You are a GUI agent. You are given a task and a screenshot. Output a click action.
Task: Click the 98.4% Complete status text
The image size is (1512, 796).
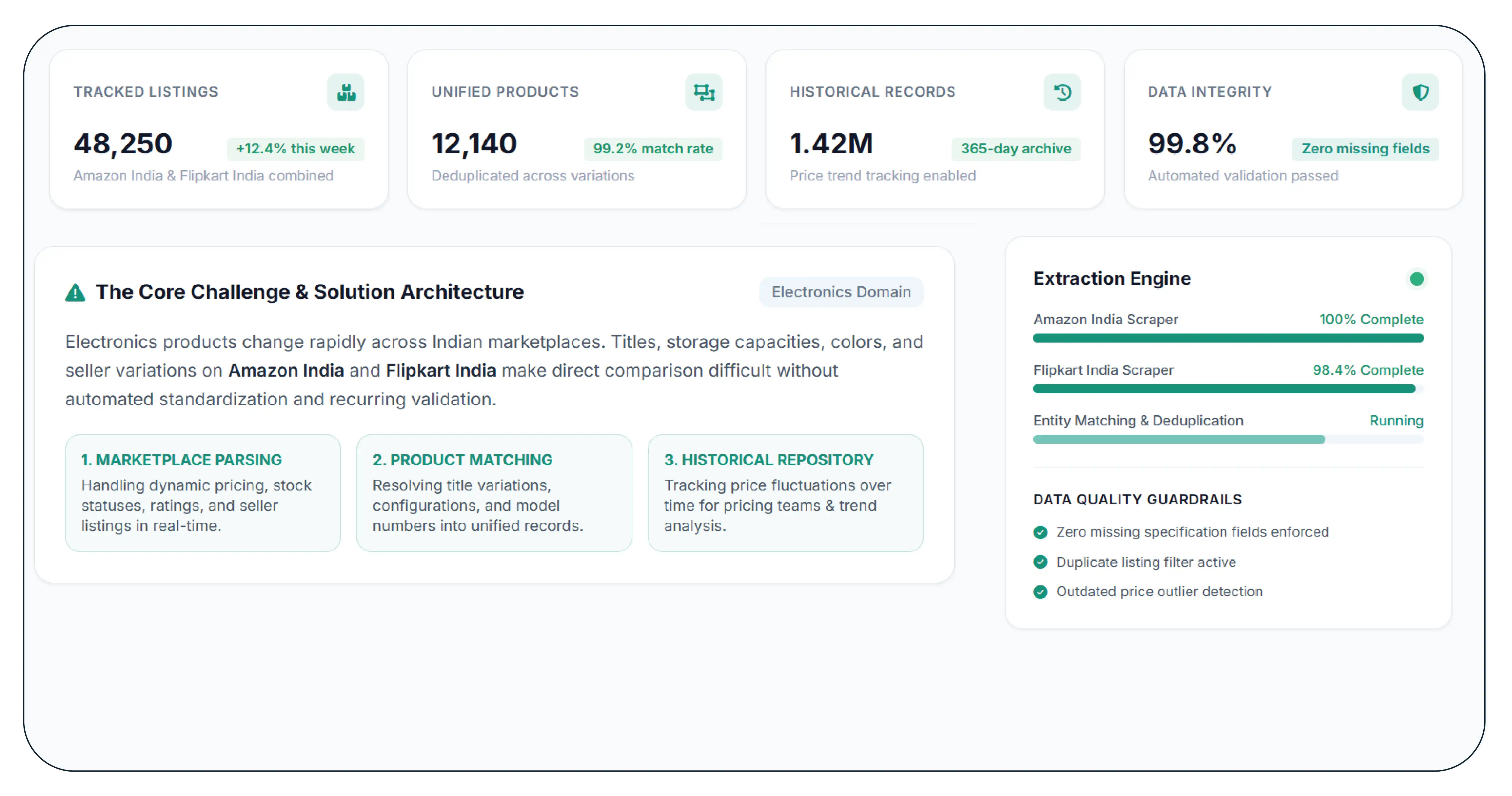[1368, 370]
